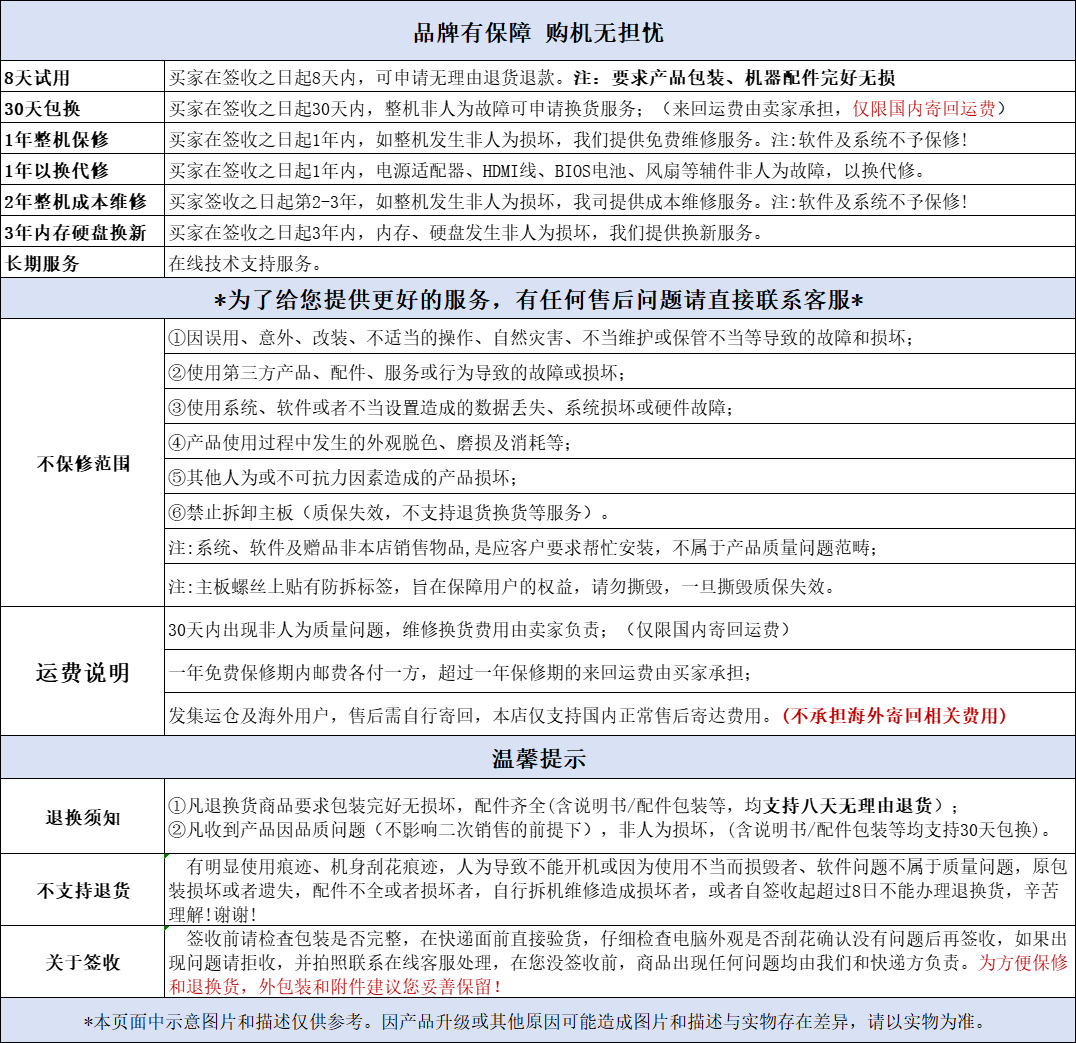Click the 3年内存硬盘换新 label cell

[82, 232]
